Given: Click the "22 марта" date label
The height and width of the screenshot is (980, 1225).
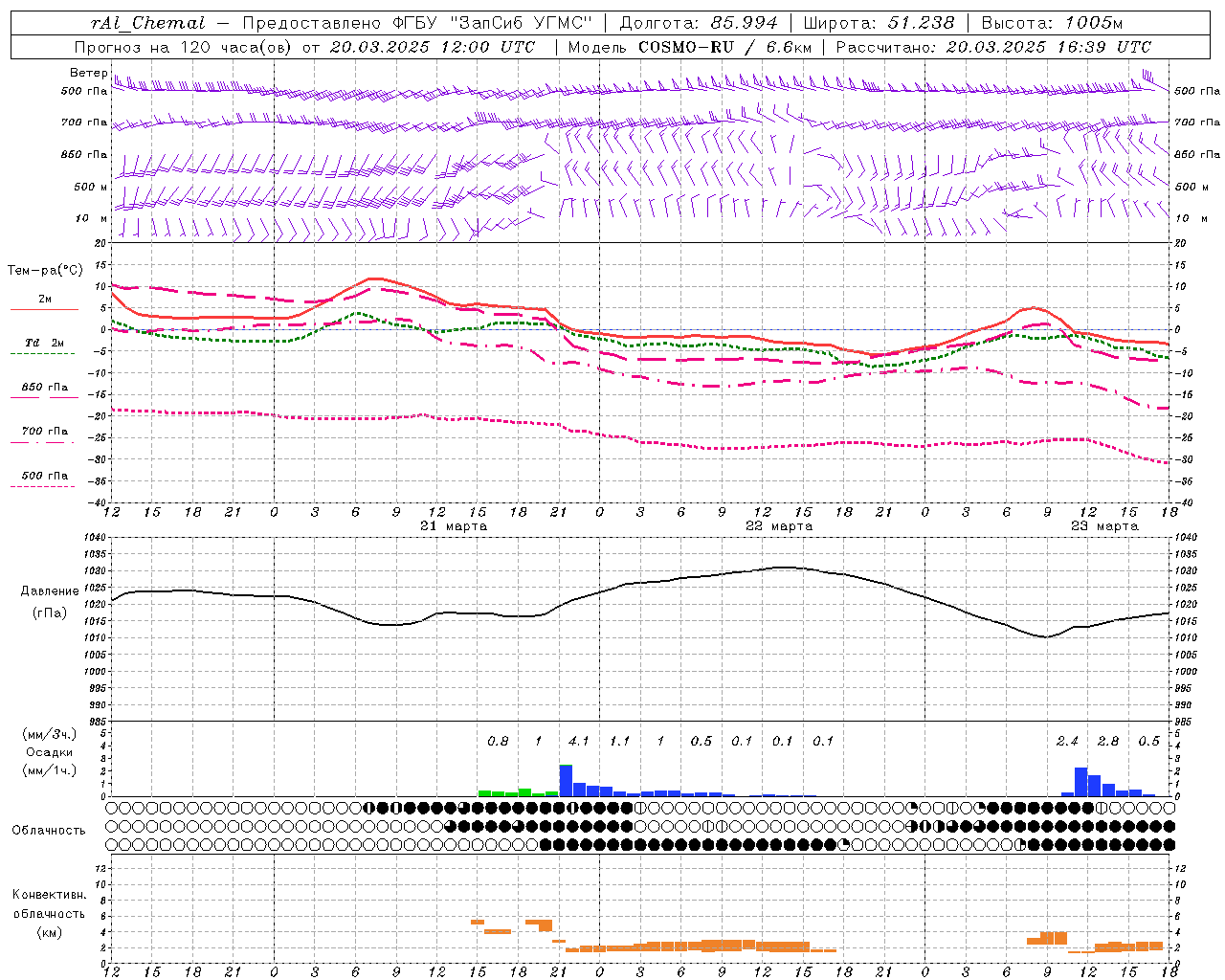Looking at the screenshot, I should click(779, 526).
